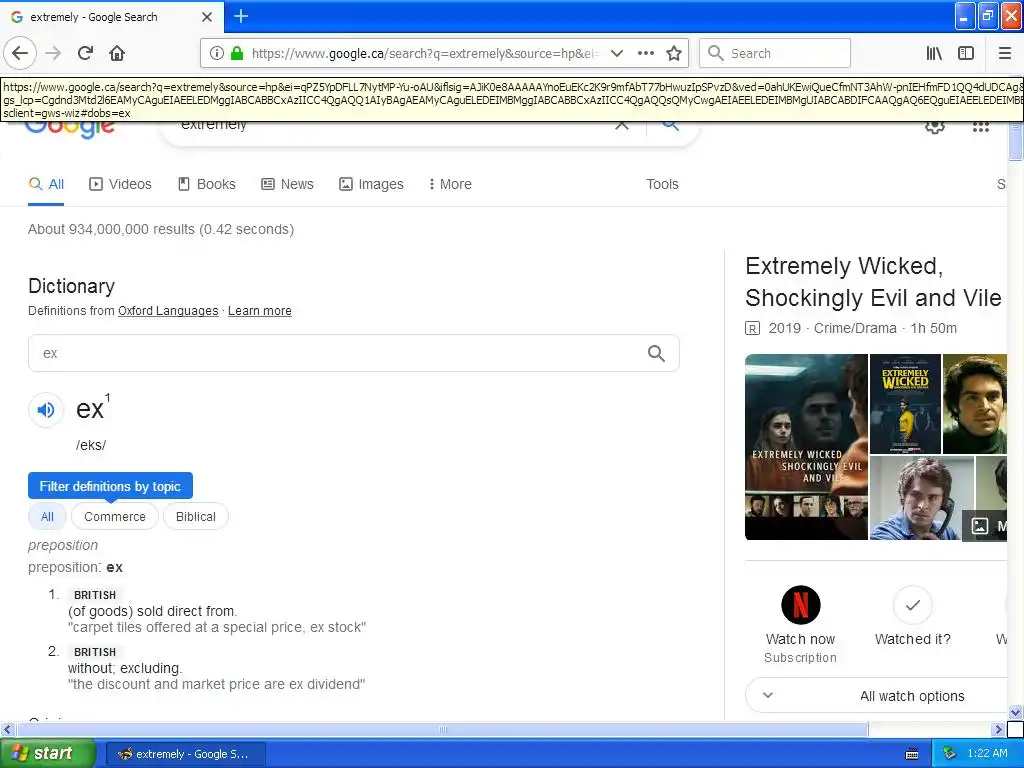Open the man on telephone thumbnail

922,498
